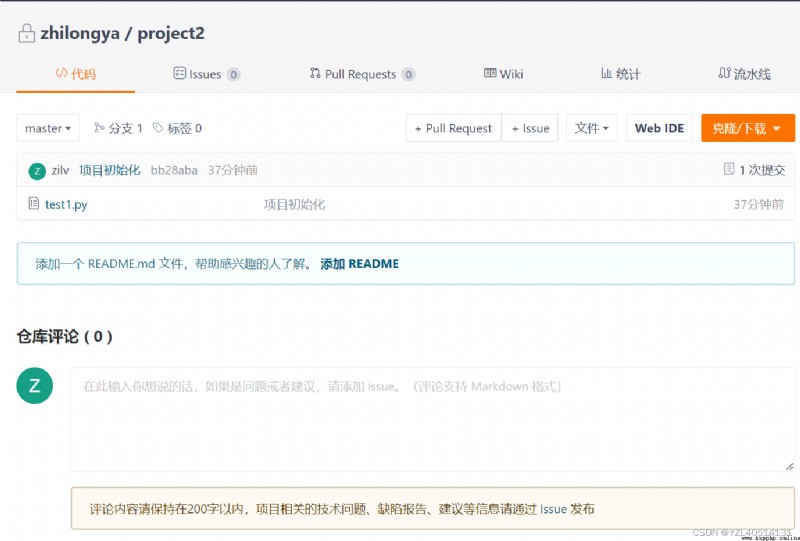Expand the master branch dropdown
800x541 pixels.
tap(48, 128)
